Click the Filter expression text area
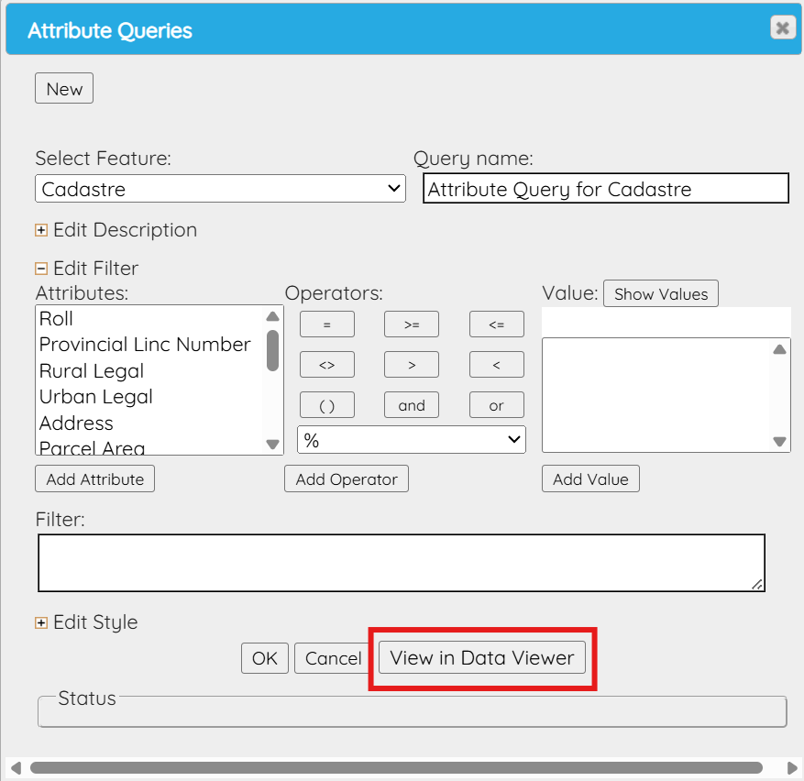Image resolution: width=804 pixels, height=781 pixels. point(401,562)
